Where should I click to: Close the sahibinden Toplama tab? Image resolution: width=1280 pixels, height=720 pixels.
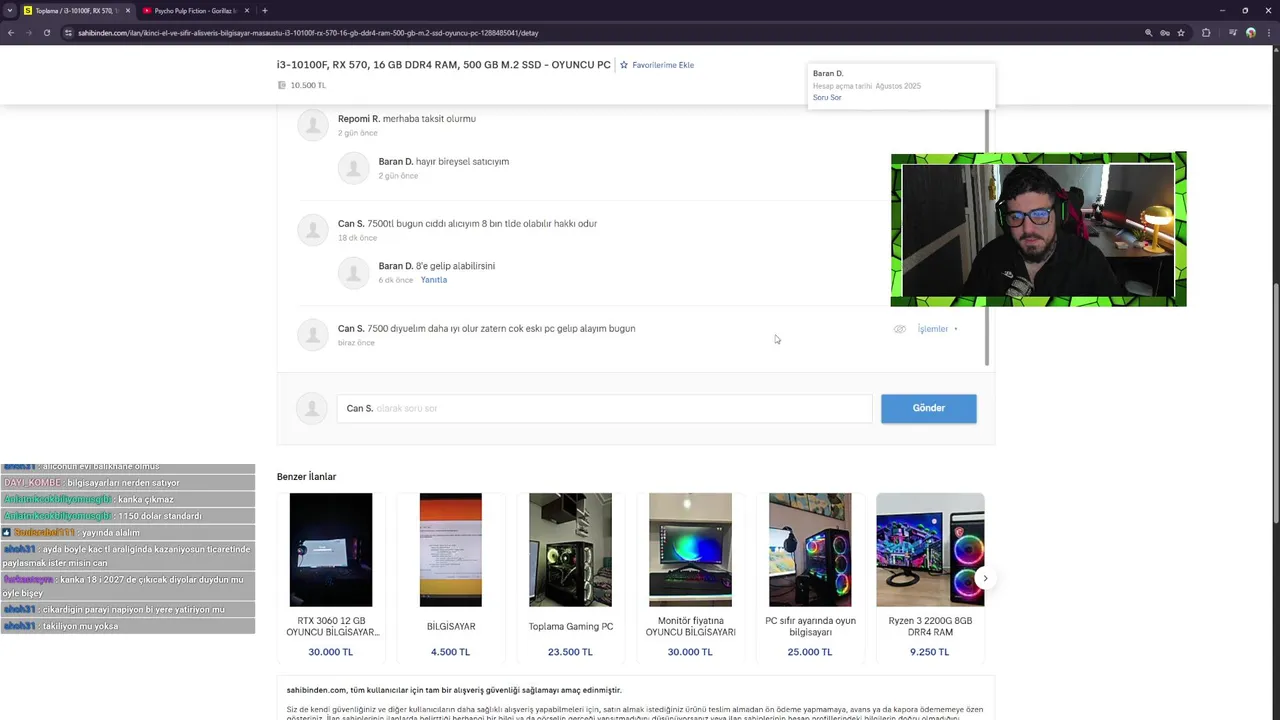pos(128,11)
